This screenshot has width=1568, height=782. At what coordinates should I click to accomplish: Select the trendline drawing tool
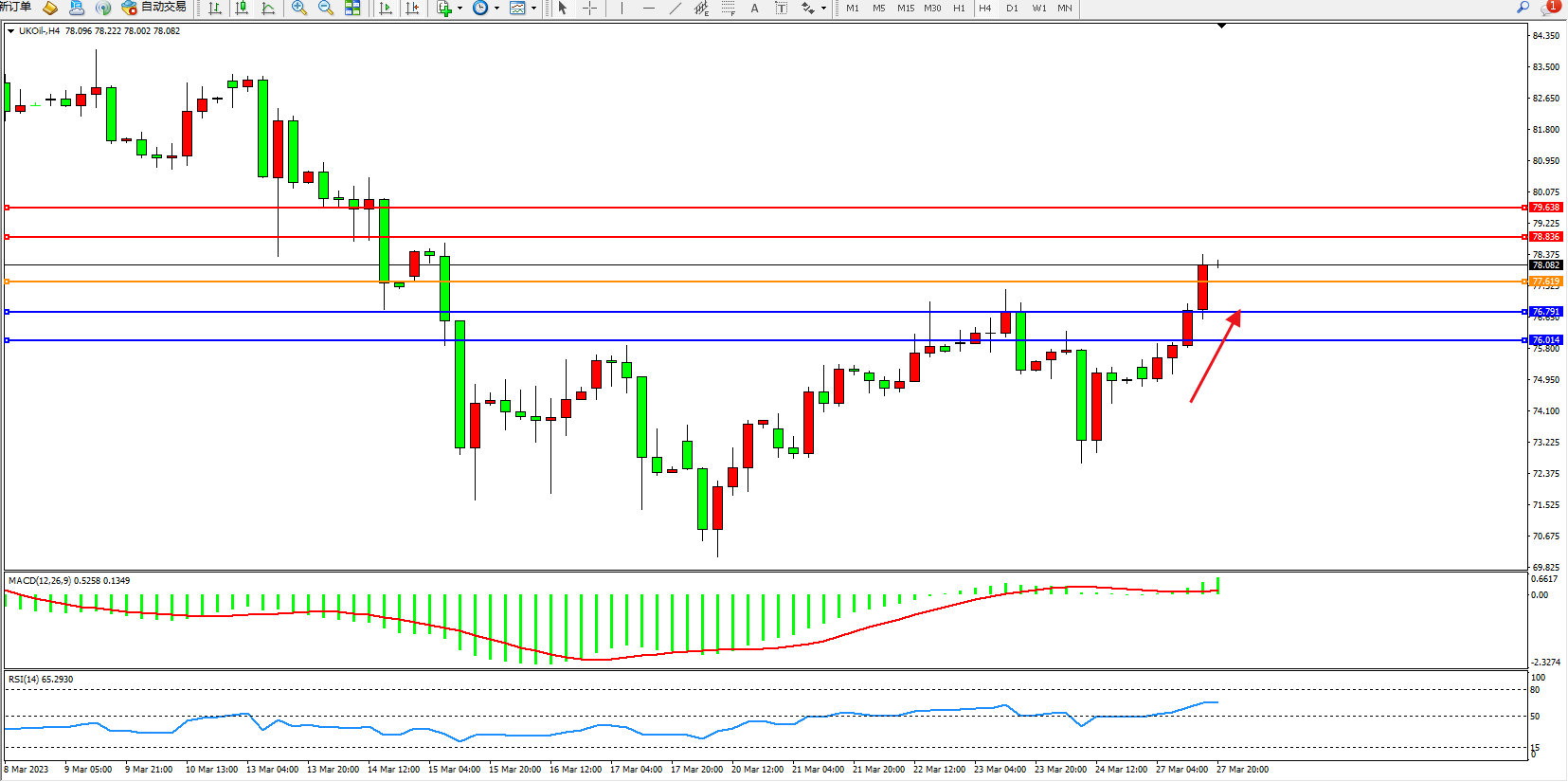tap(675, 9)
